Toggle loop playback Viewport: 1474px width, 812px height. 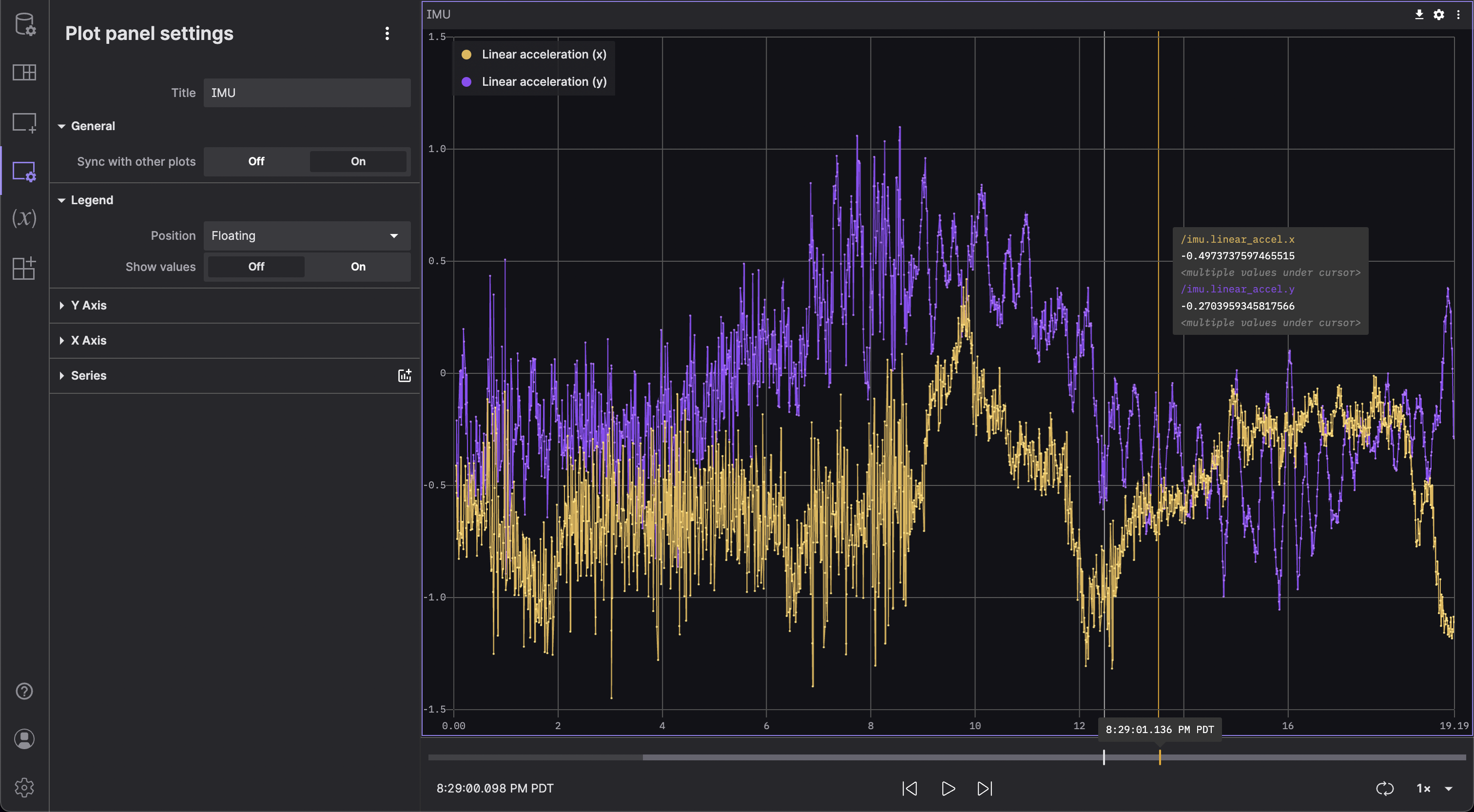coord(1385,789)
